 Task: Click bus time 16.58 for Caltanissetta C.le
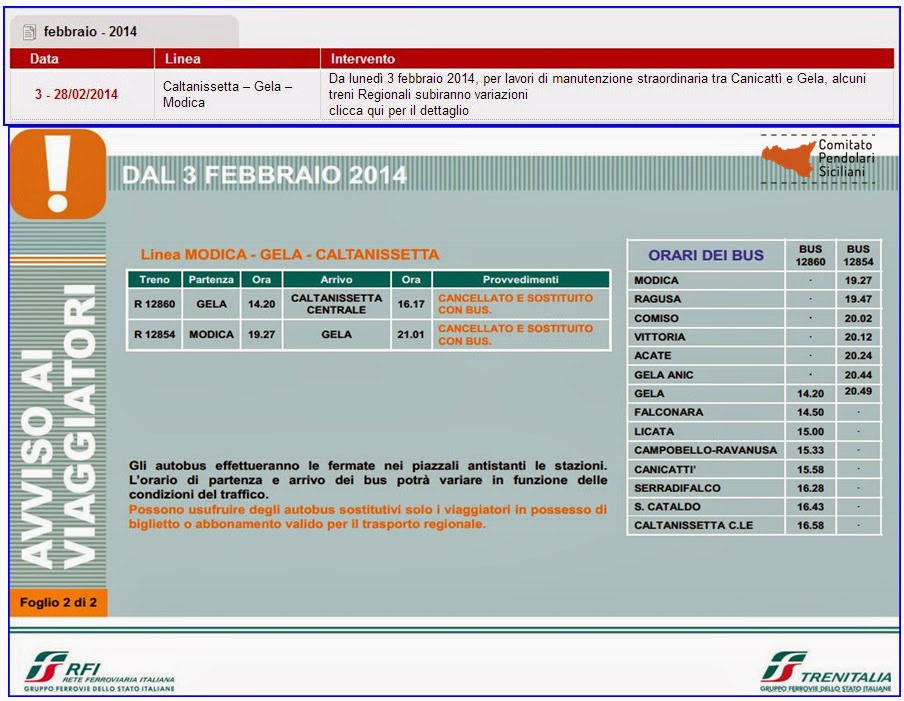click(810, 526)
